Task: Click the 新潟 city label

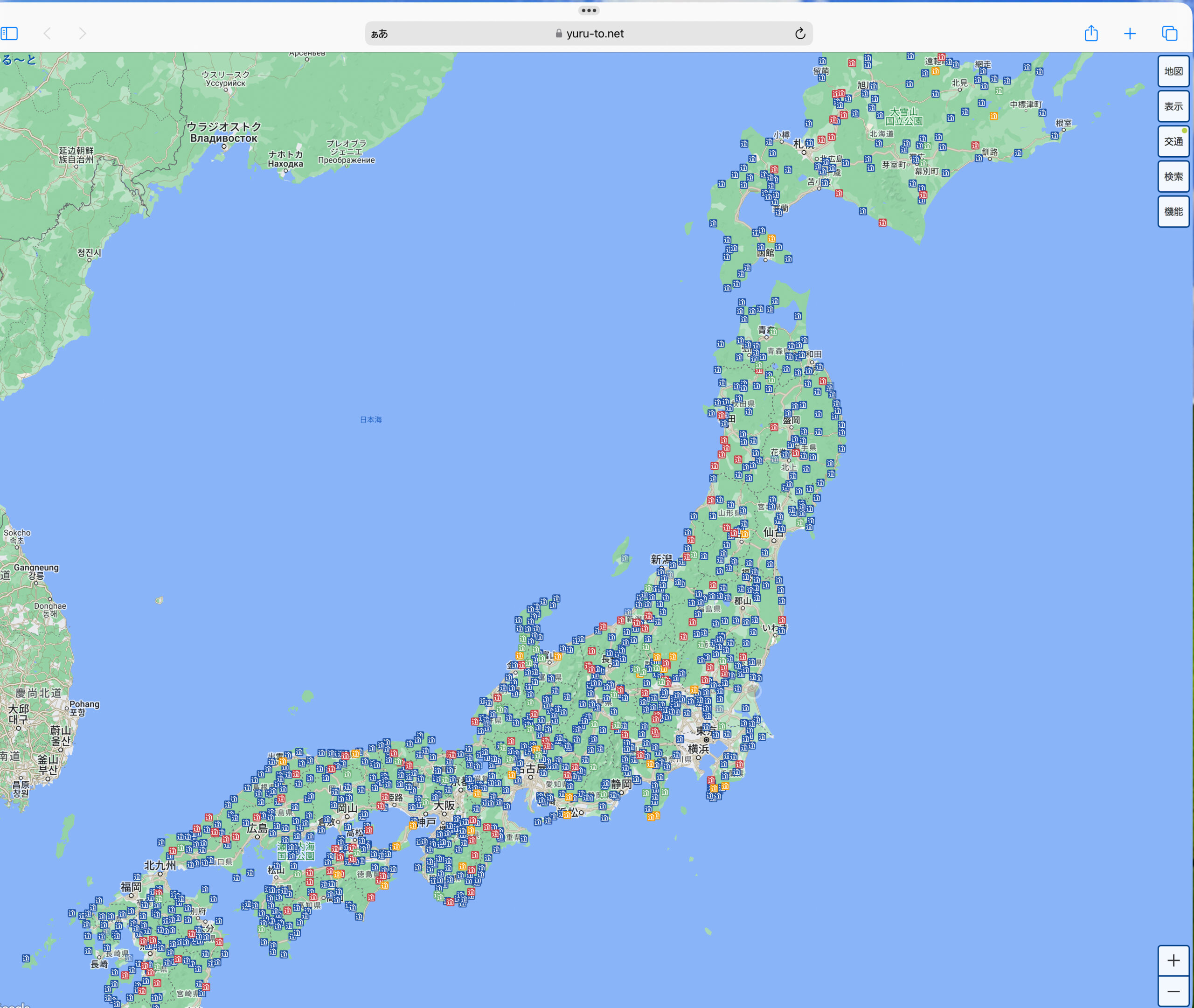Action: [661, 559]
